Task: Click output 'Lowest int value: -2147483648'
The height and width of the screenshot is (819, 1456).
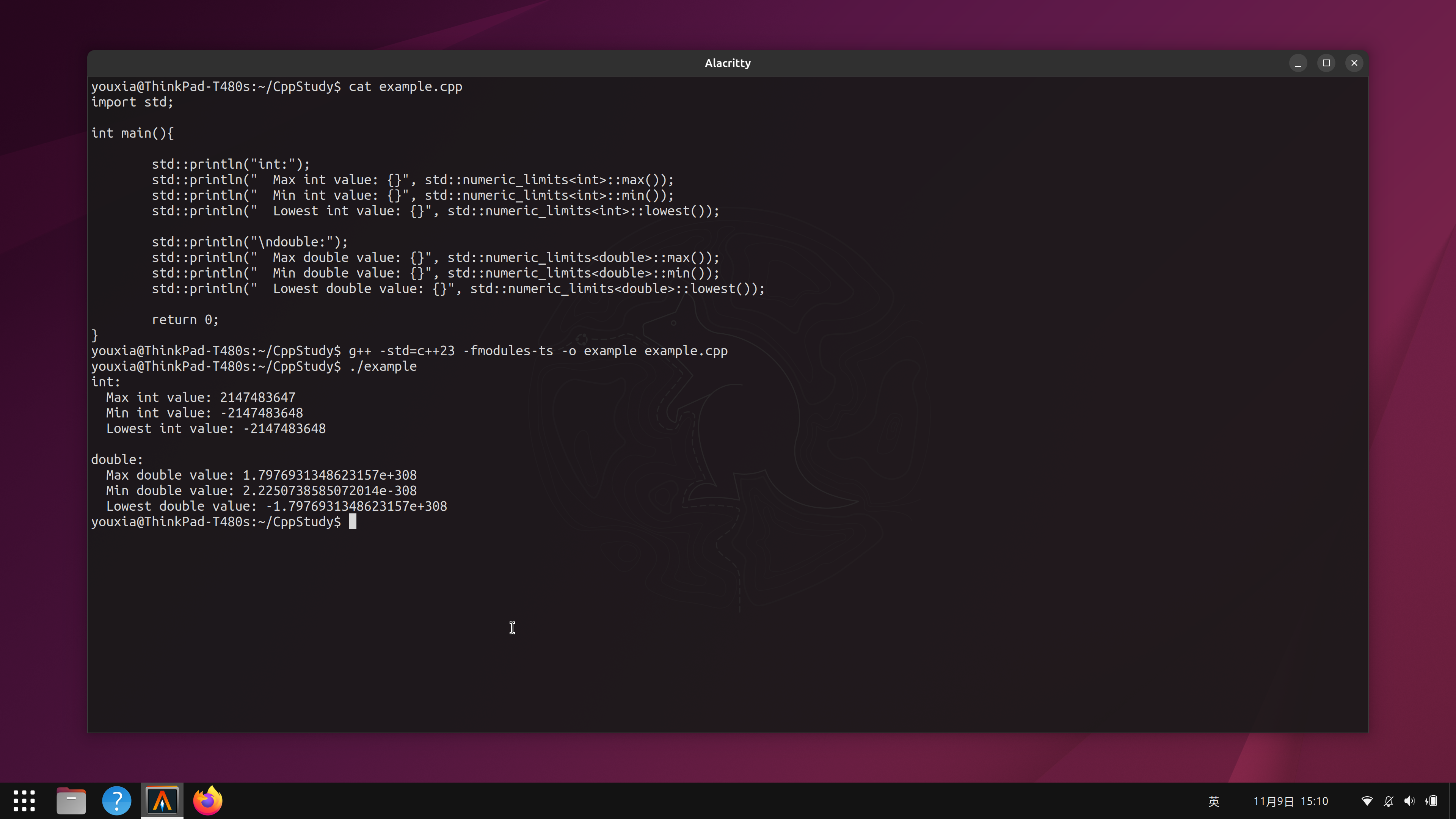Action: [x=216, y=428]
